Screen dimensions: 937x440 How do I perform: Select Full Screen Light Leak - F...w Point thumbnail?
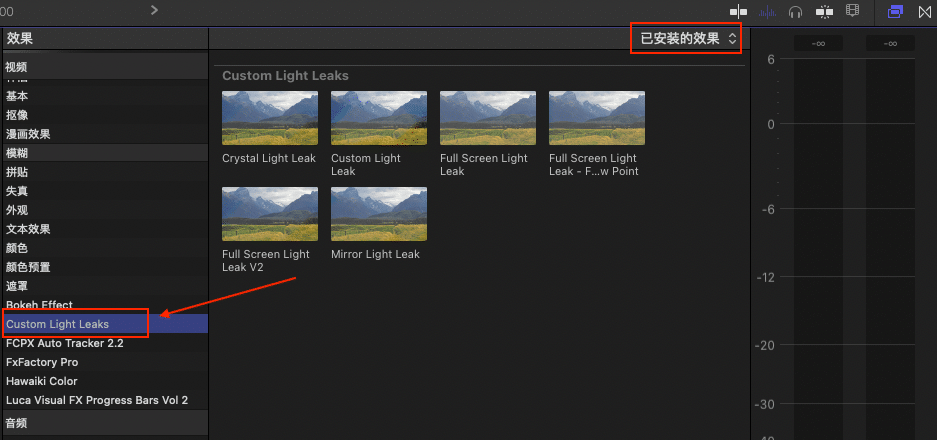tap(597, 118)
